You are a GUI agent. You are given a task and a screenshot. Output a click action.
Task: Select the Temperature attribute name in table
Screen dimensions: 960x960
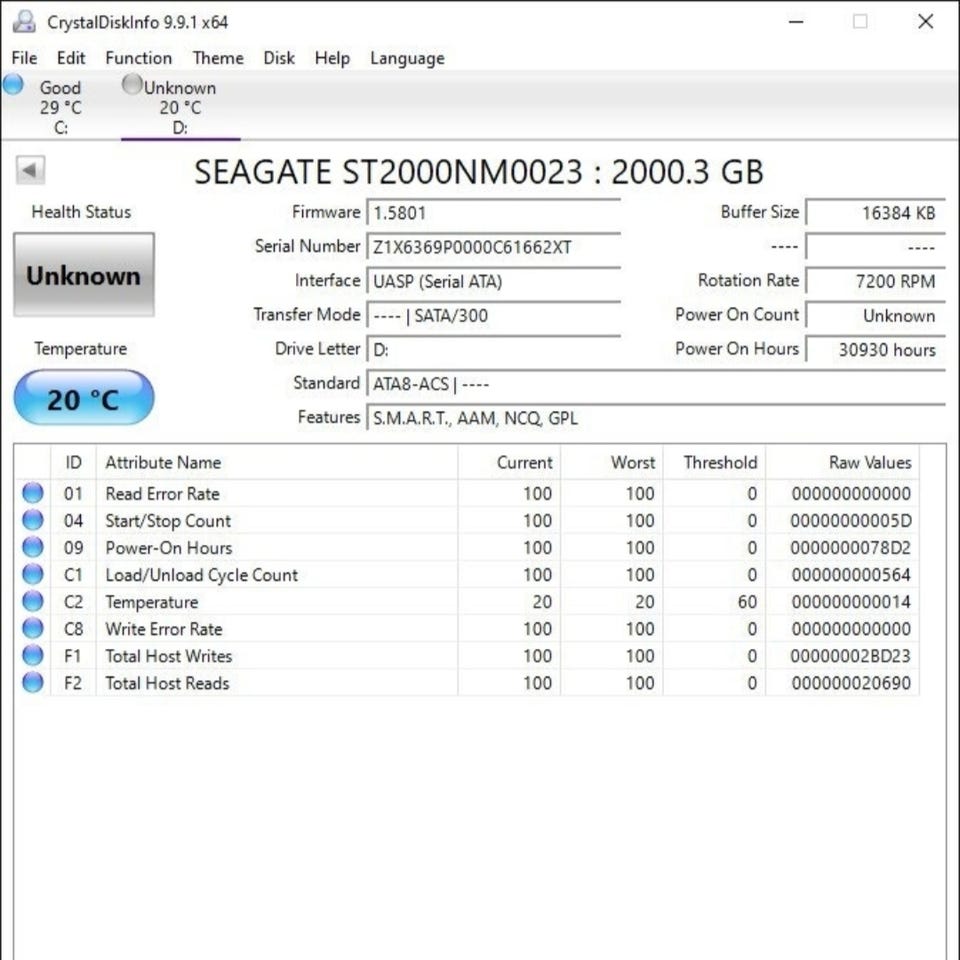[x=152, y=602]
